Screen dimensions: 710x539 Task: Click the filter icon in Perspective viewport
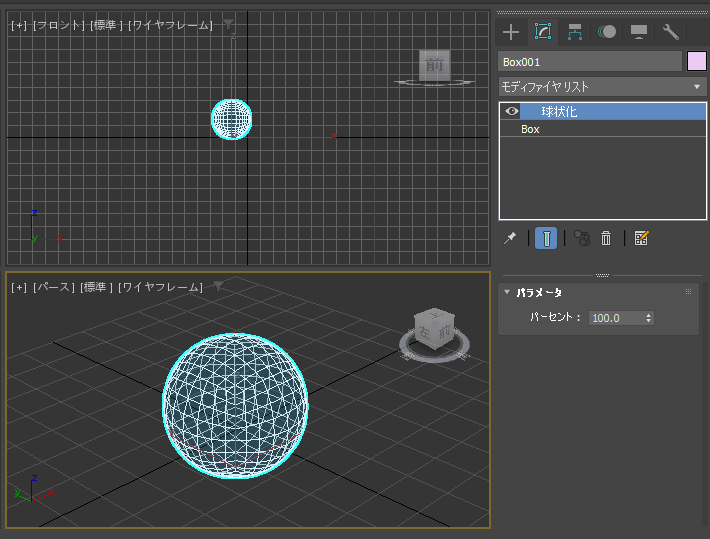[219, 286]
